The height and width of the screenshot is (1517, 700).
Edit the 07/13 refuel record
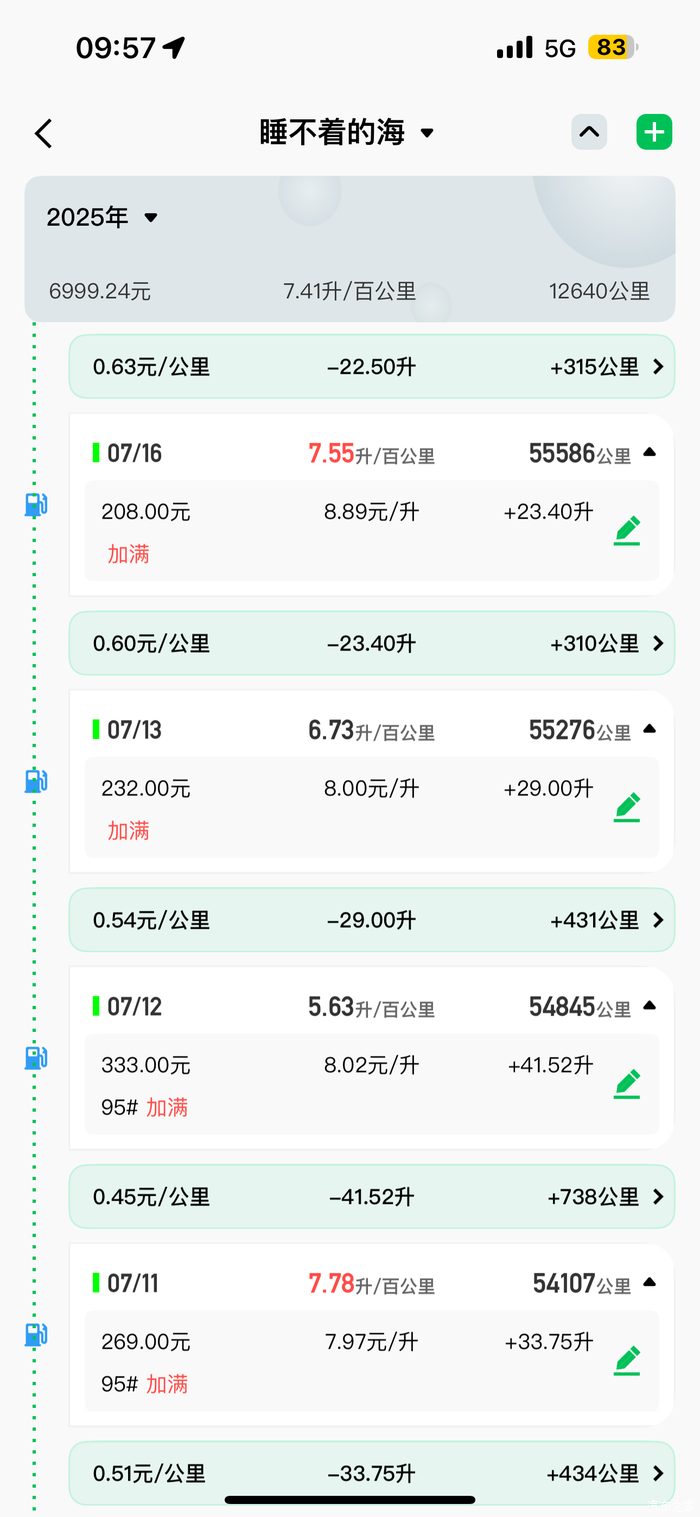[627, 807]
